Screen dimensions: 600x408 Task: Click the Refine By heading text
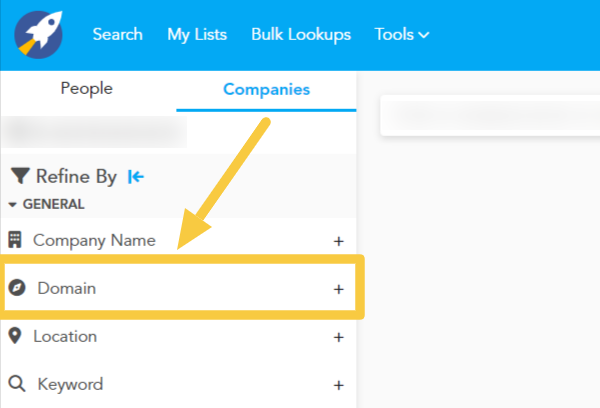(76, 177)
